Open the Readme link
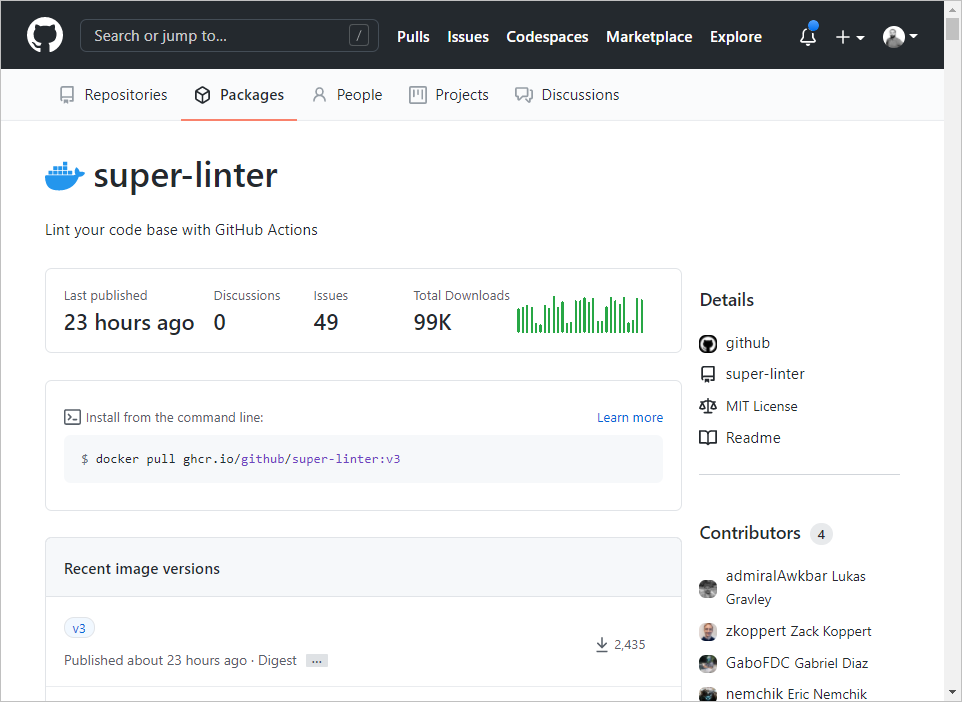962x702 pixels. [x=753, y=438]
